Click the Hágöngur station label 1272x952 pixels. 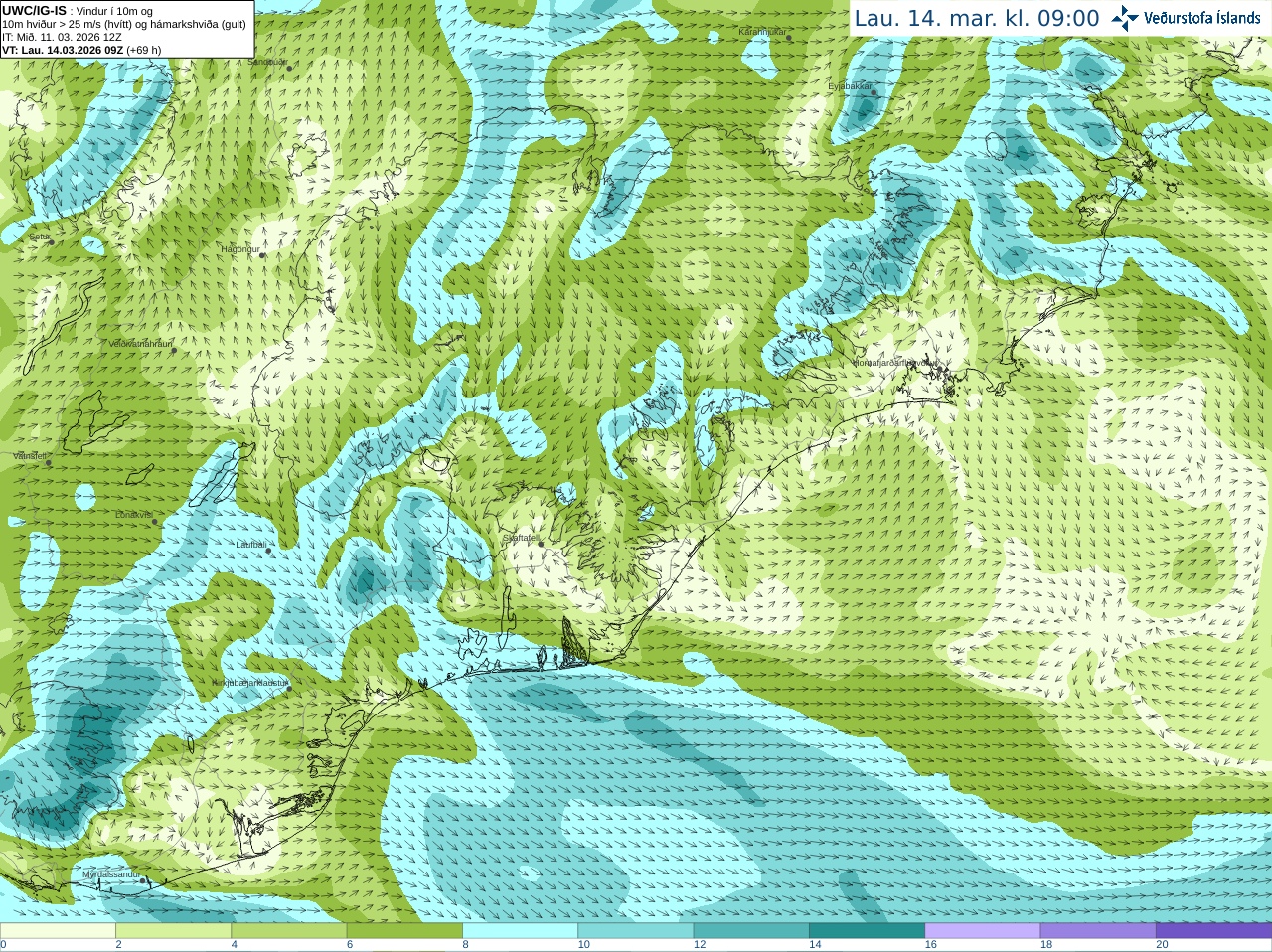pyautogui.click(x=240, y=249)
